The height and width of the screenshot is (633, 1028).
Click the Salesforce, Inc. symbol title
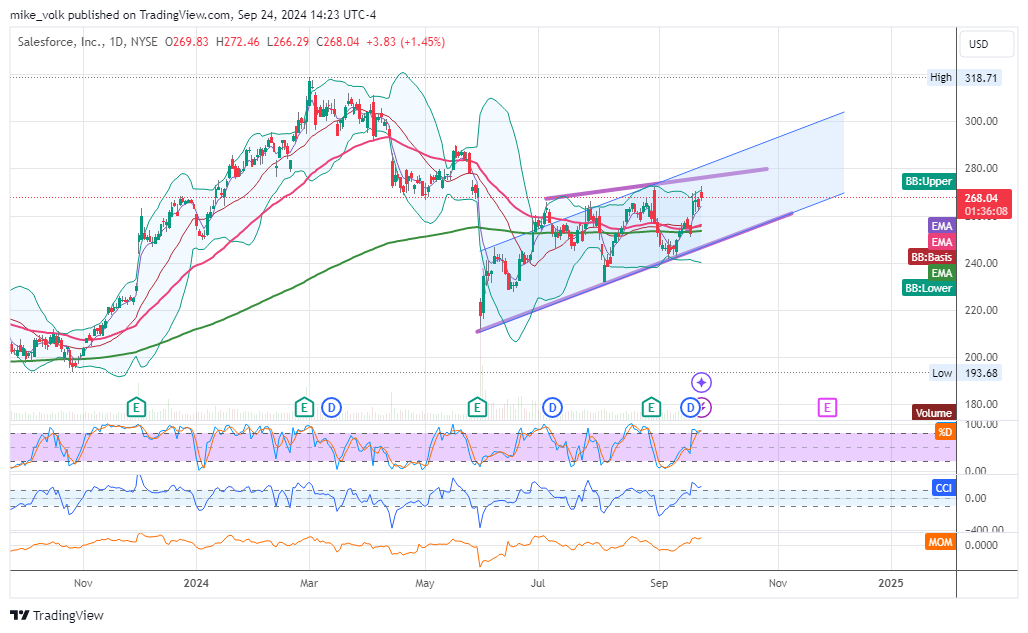tap(60, 42)
